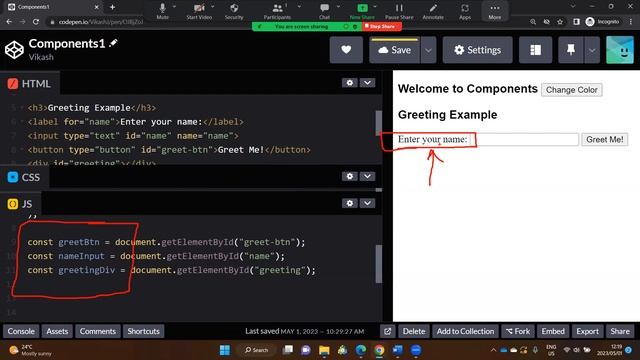Open mute audio options arrow in Zoom
Viewport: 640px width, 360px height.
pos(174,7)
